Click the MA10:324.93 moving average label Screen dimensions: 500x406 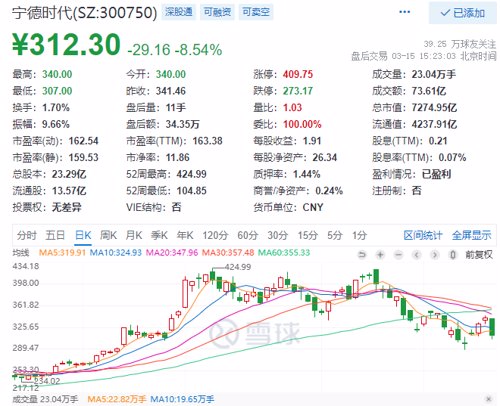(x=116, y=253)
